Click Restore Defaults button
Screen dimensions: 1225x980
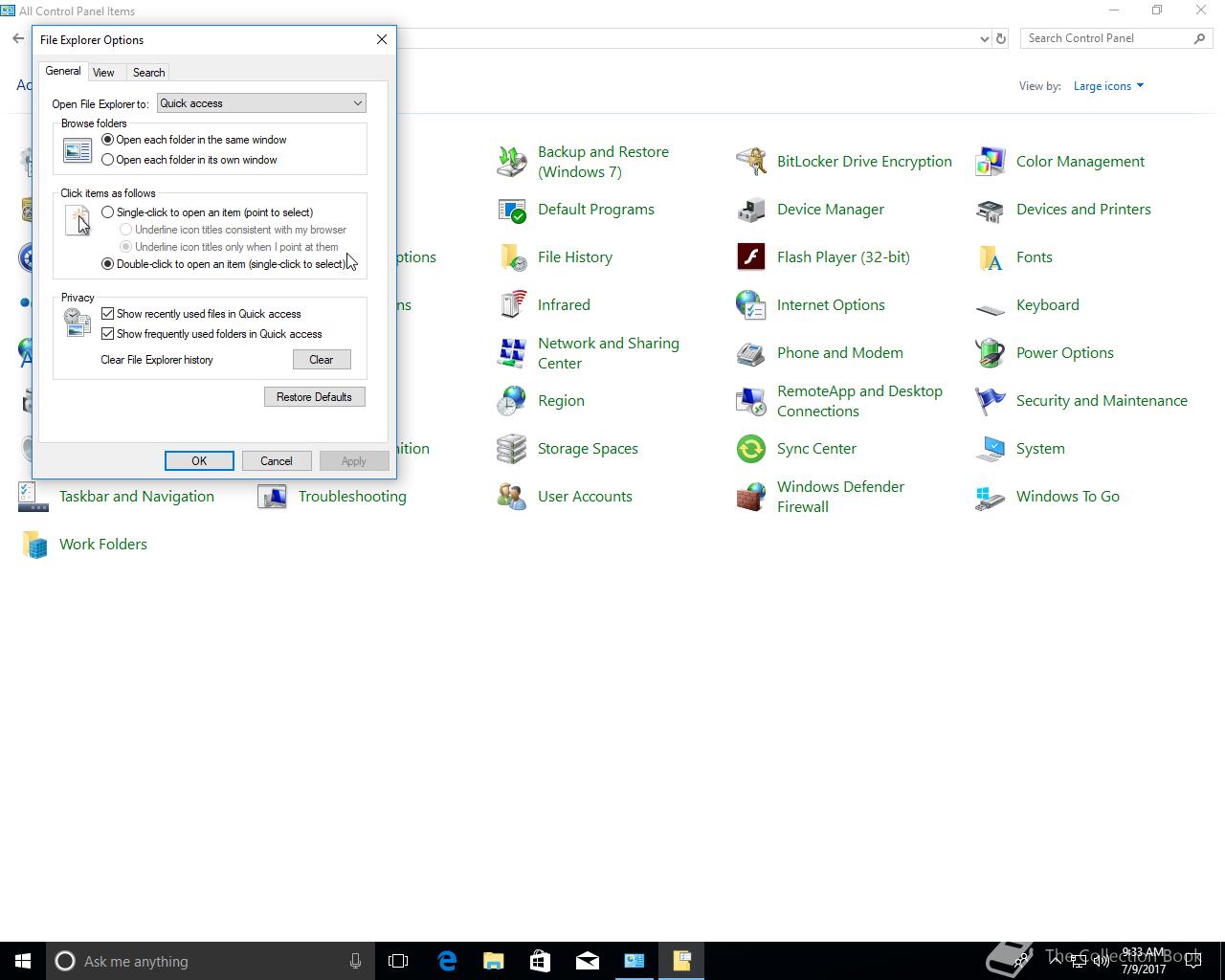pos(314,397)
